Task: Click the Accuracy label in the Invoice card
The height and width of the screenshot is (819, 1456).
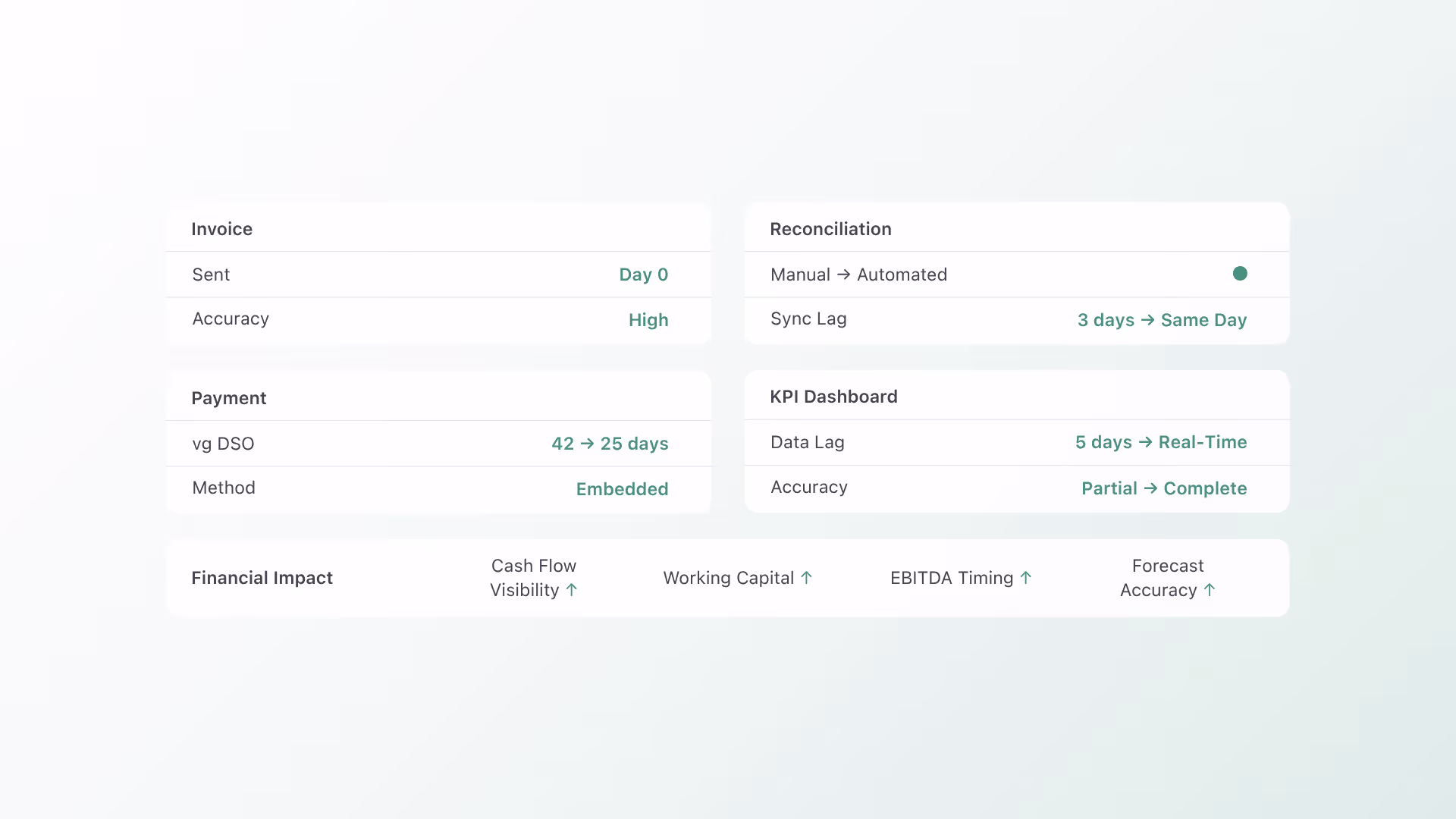Action: (231, 319)
